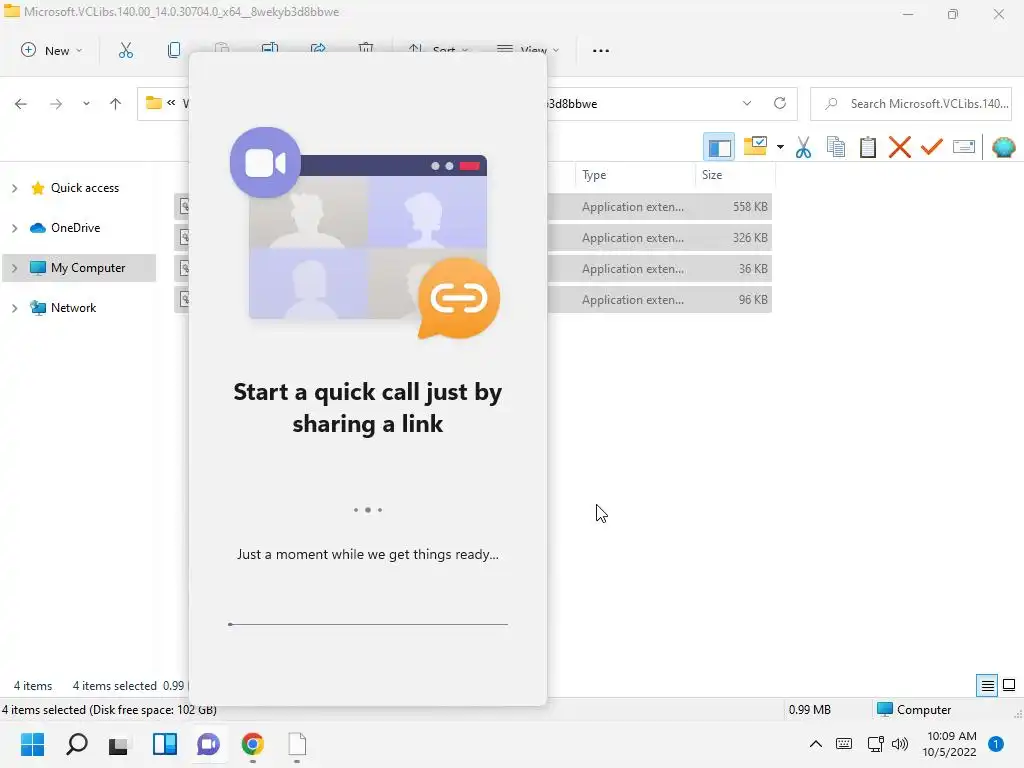Select Network in the navigation pane
1024x768 pixels.
[73, 308]
